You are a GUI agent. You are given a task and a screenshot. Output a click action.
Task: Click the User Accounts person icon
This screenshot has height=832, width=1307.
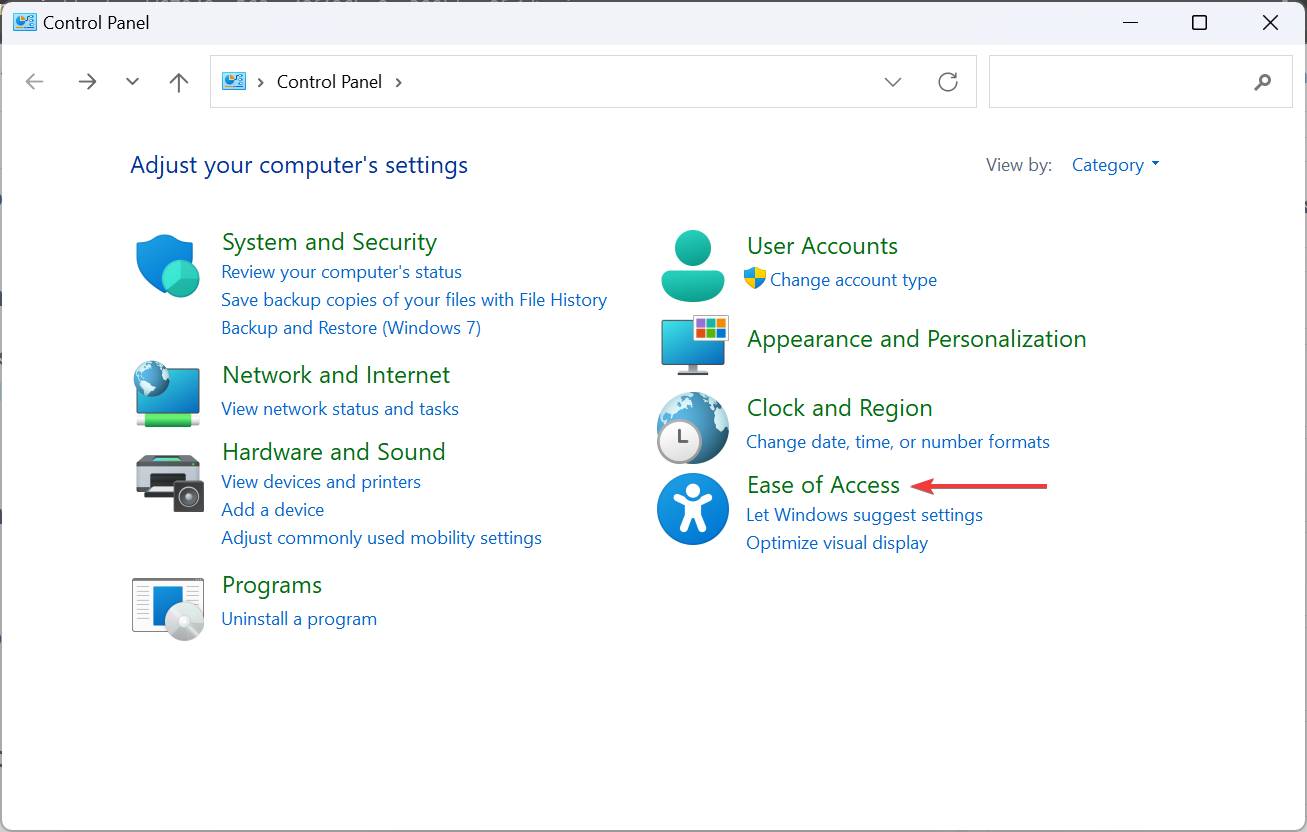693,265
